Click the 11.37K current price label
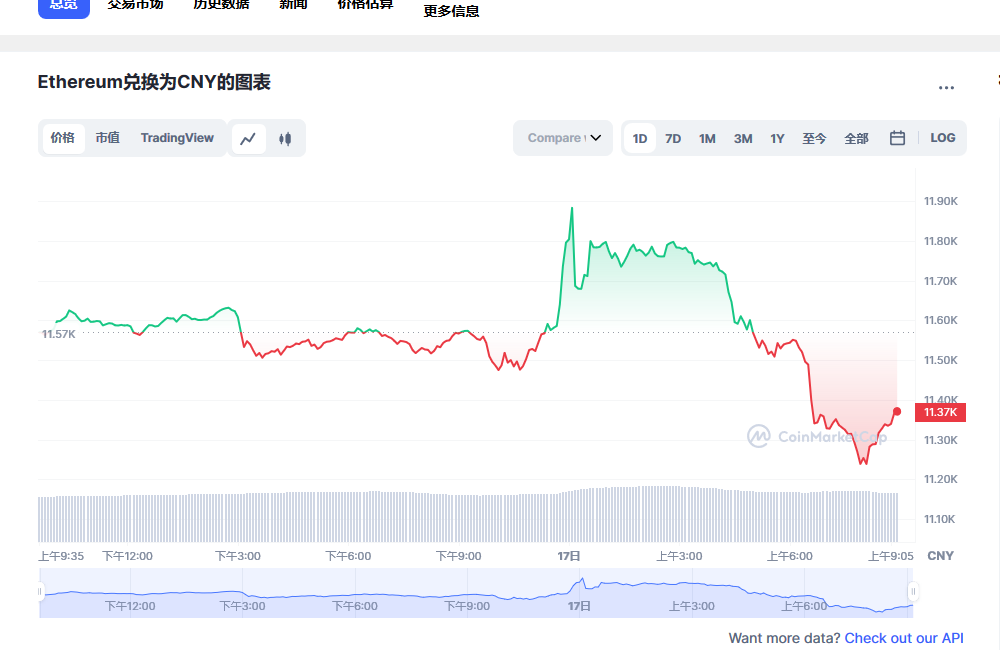 [940, 413]
